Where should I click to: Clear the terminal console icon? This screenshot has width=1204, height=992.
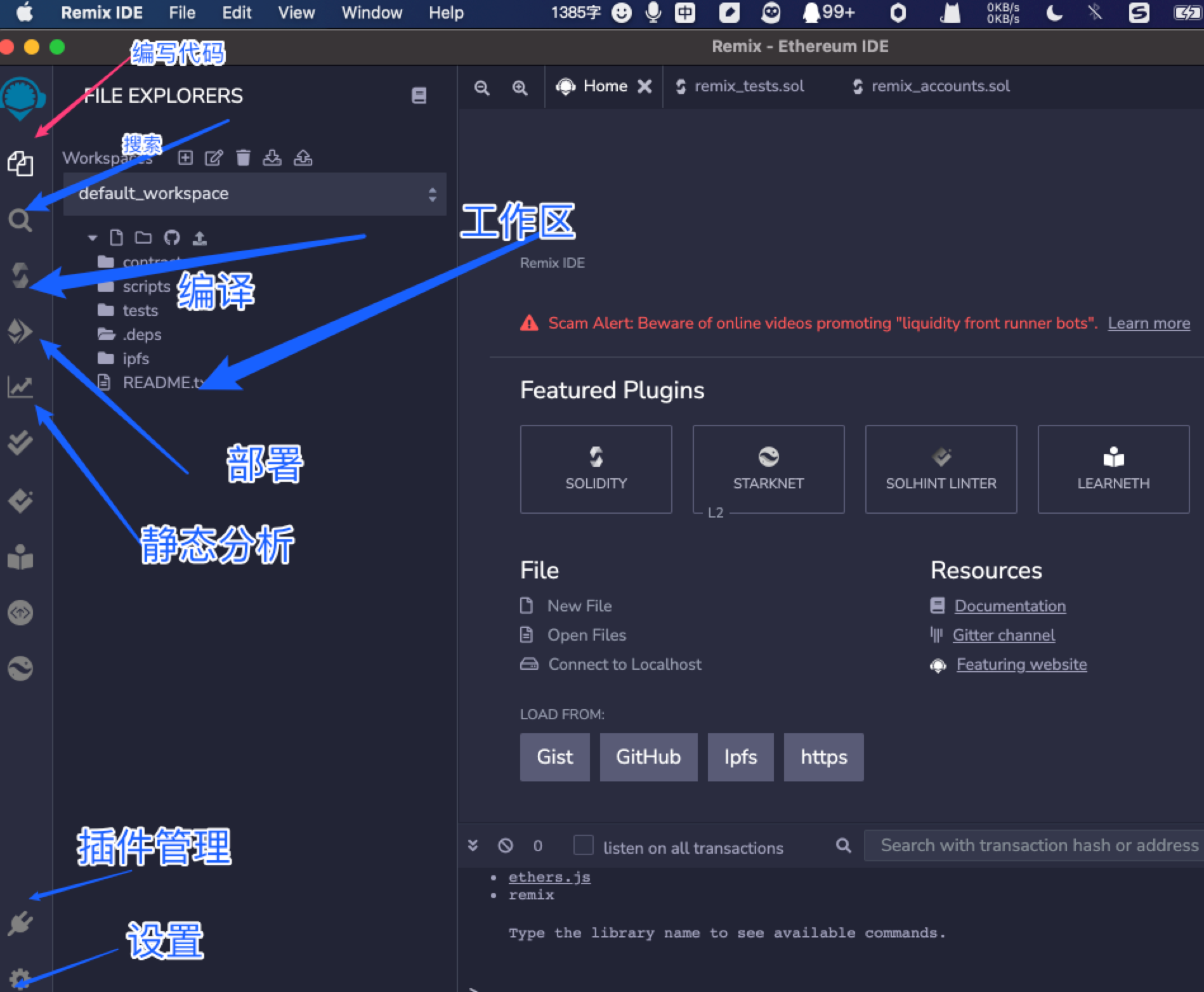coord(506,845)
